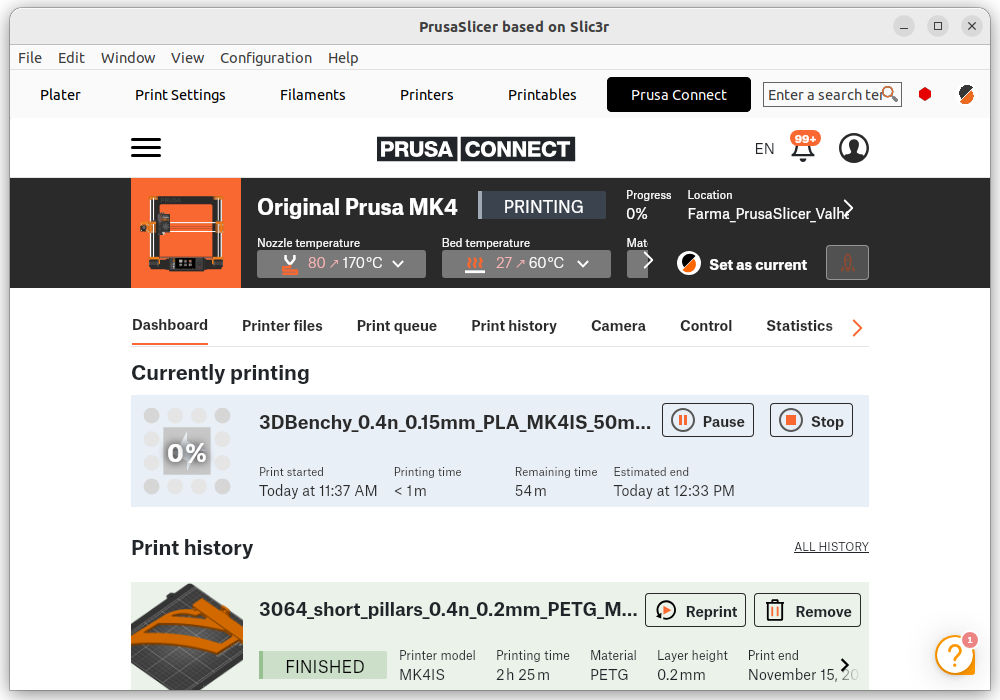Click the PRINTING status badge

pos(543,207)
